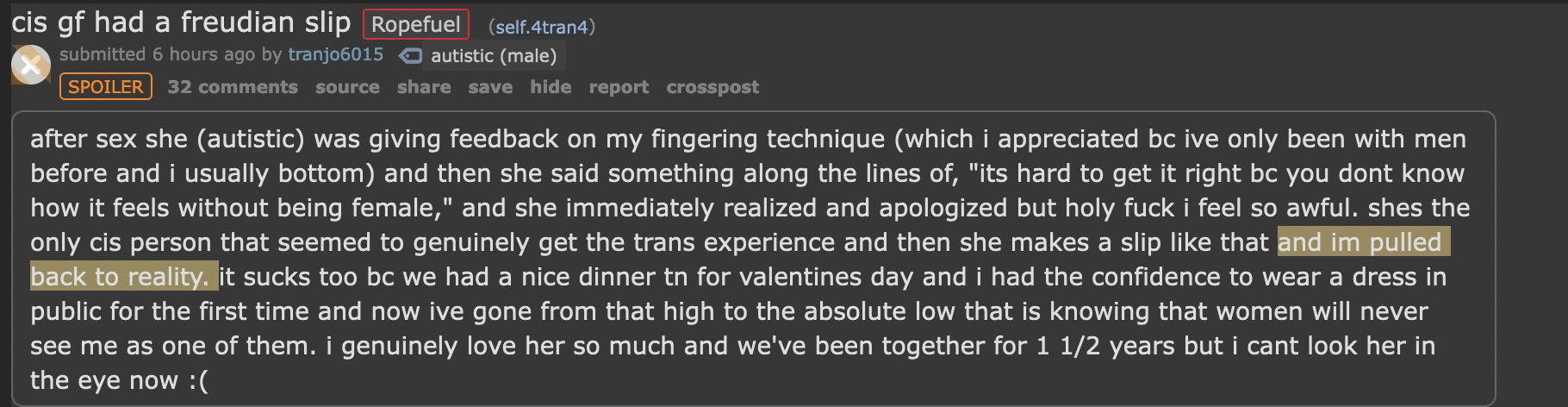
Task: Click the highlighted 'back to reality.' text
Action: click(x=123, y=277)
